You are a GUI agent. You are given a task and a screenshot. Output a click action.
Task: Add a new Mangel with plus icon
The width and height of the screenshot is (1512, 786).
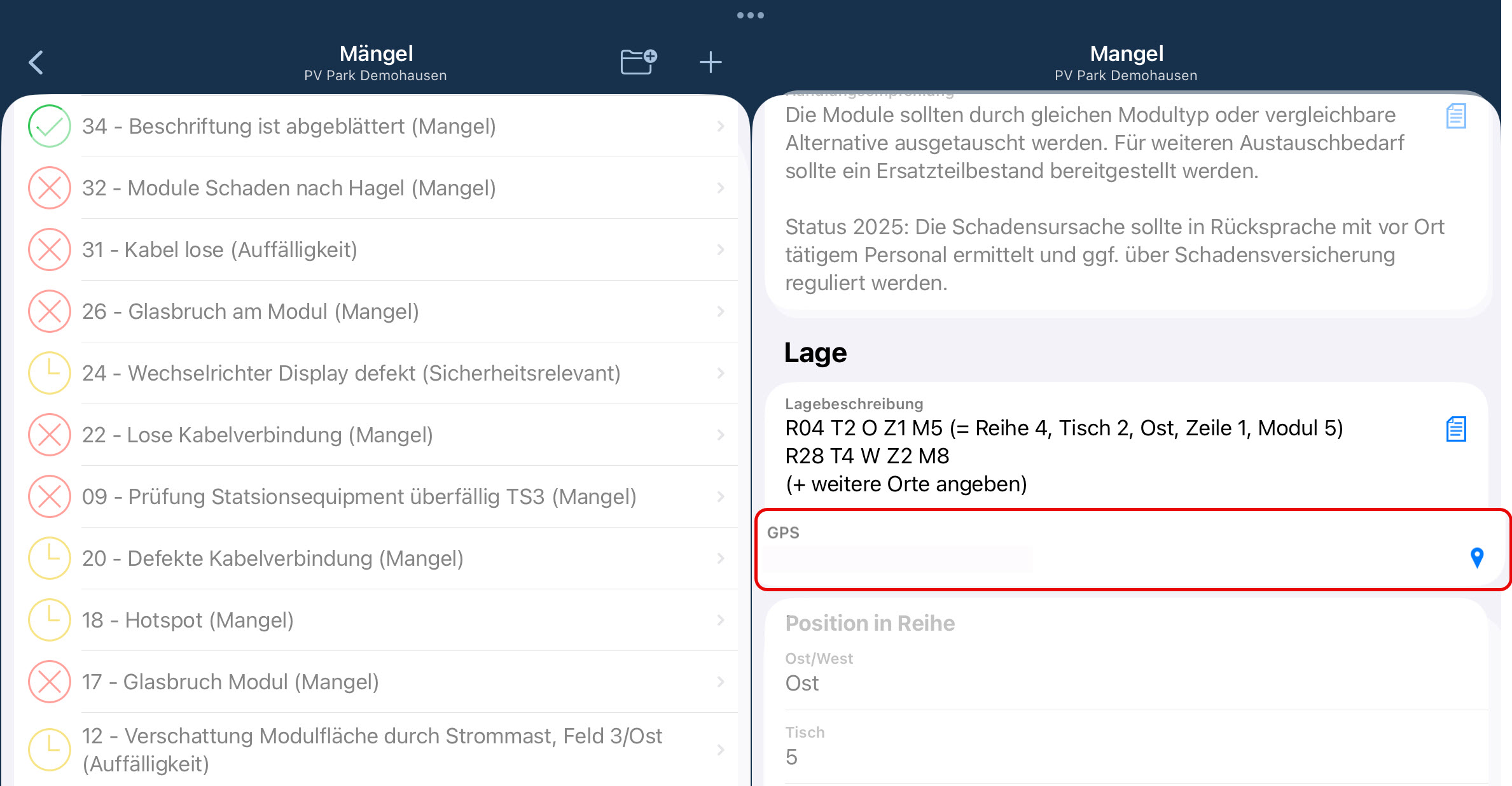711,62
